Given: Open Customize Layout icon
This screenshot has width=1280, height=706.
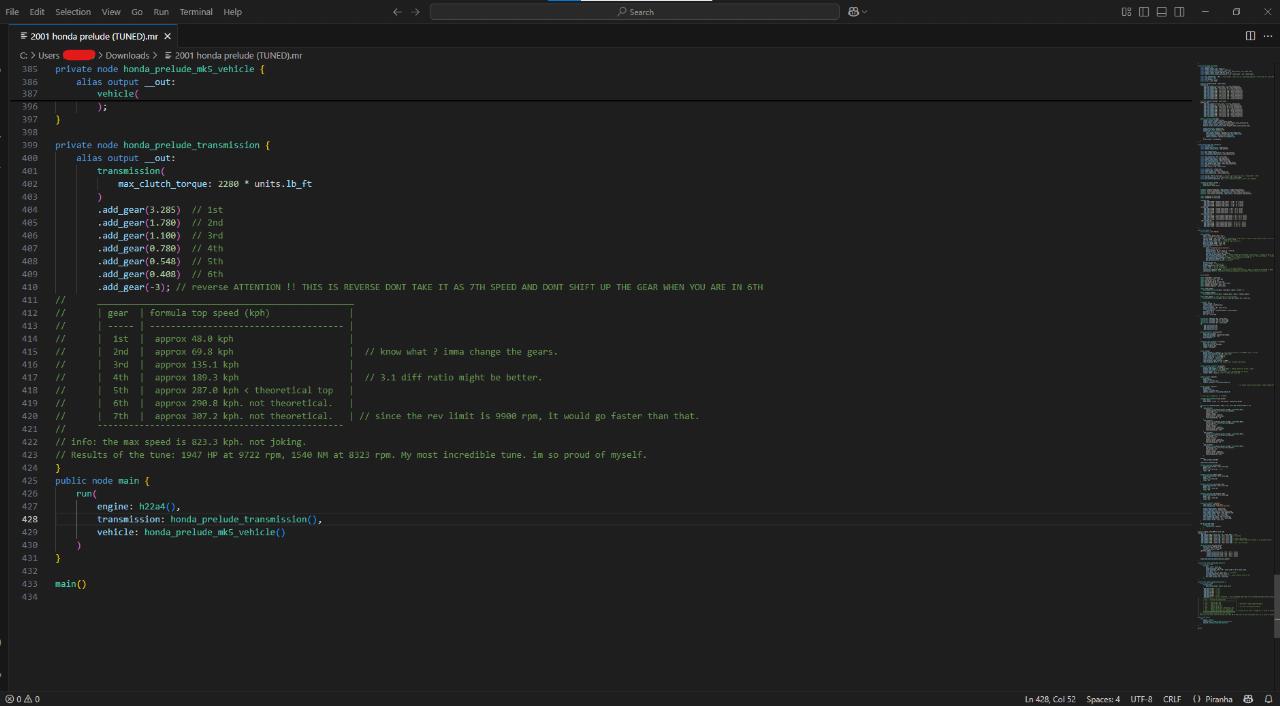Looking at the screenshot, I should click(1127, 12).
